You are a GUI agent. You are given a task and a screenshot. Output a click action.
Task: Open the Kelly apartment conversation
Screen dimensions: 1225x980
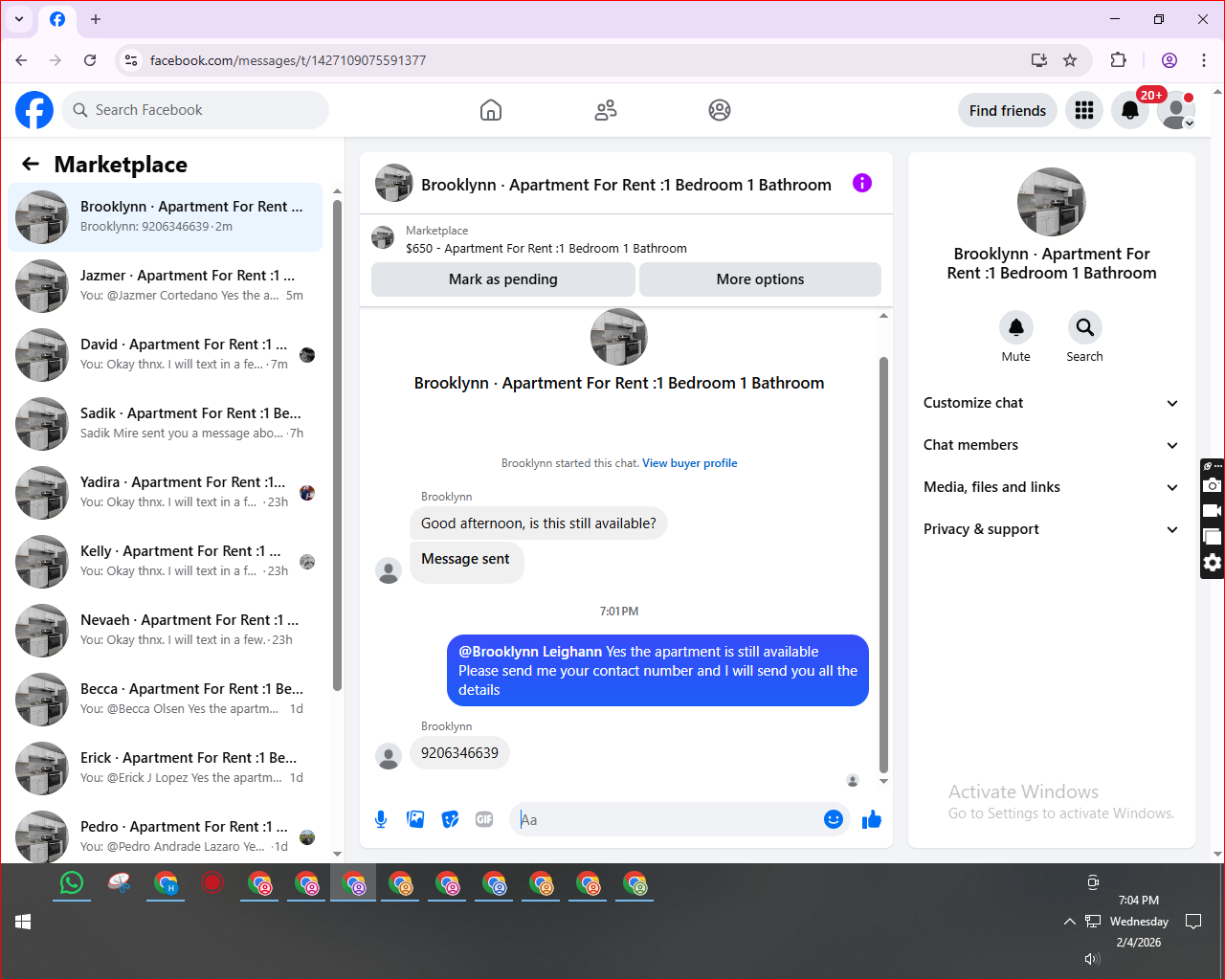tap(165, 562)
